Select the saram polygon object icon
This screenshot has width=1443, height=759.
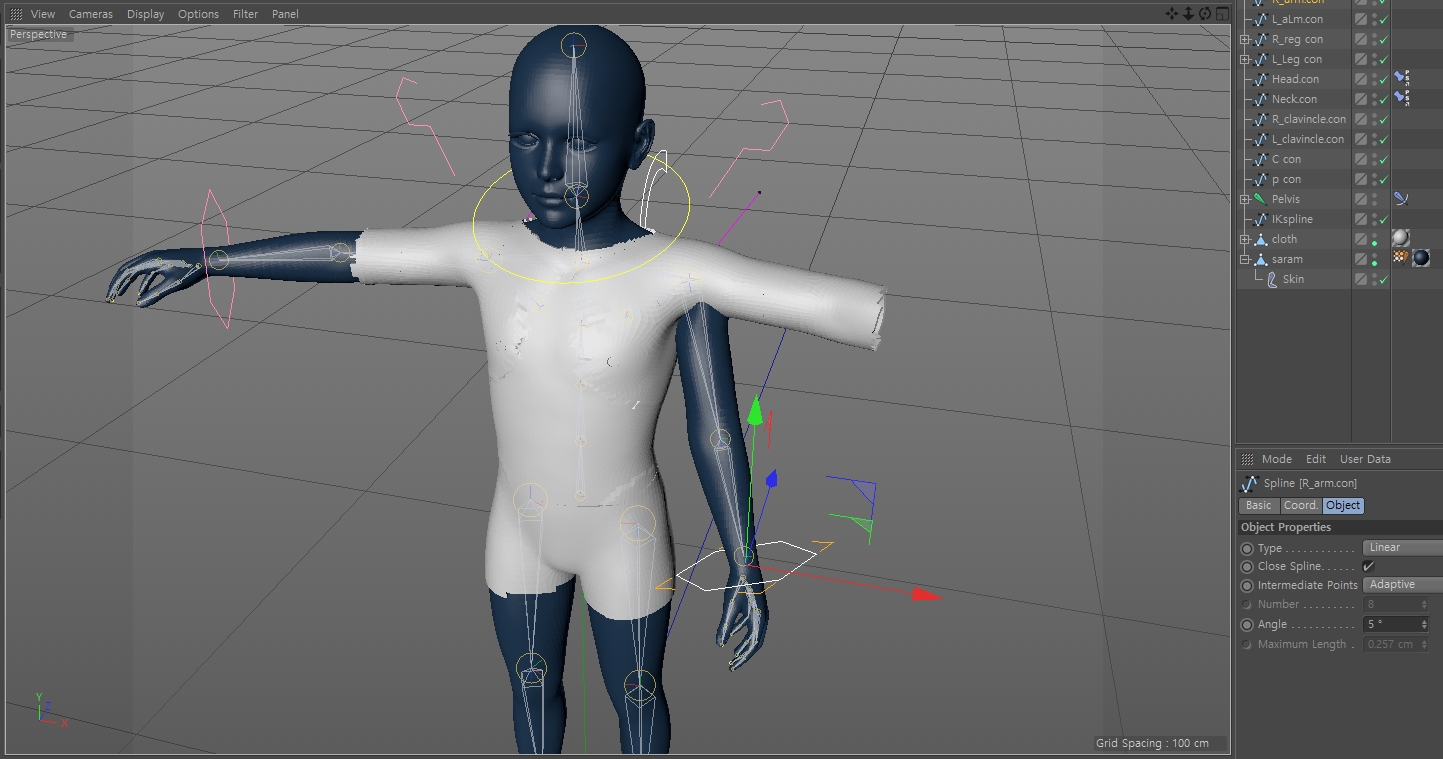point(1261,259)
